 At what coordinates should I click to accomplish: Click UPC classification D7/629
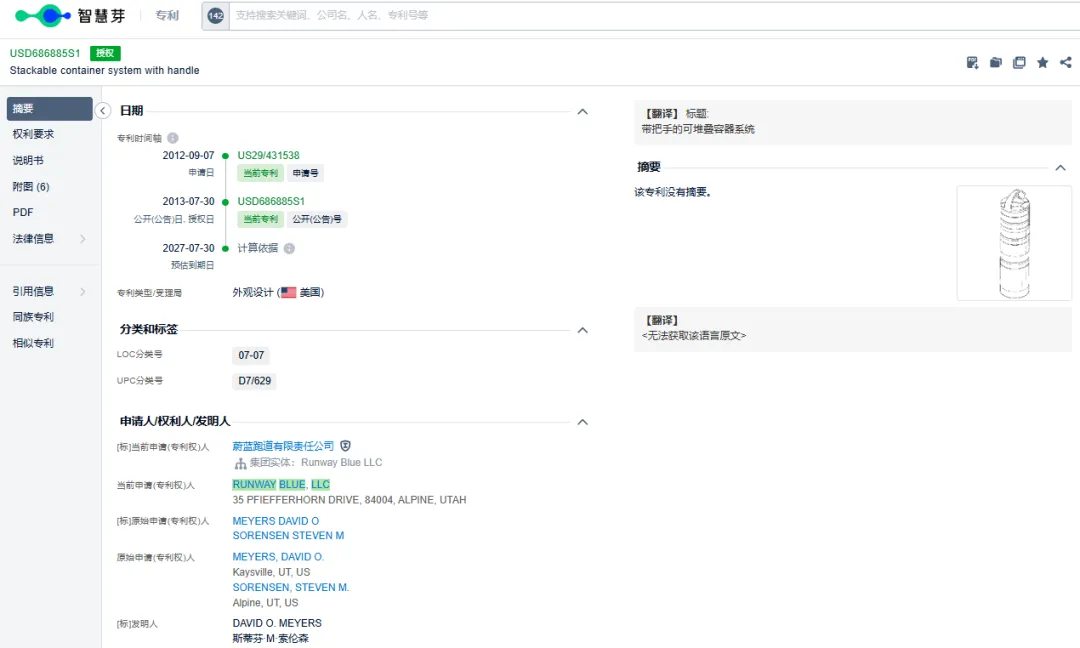point(254,381)
